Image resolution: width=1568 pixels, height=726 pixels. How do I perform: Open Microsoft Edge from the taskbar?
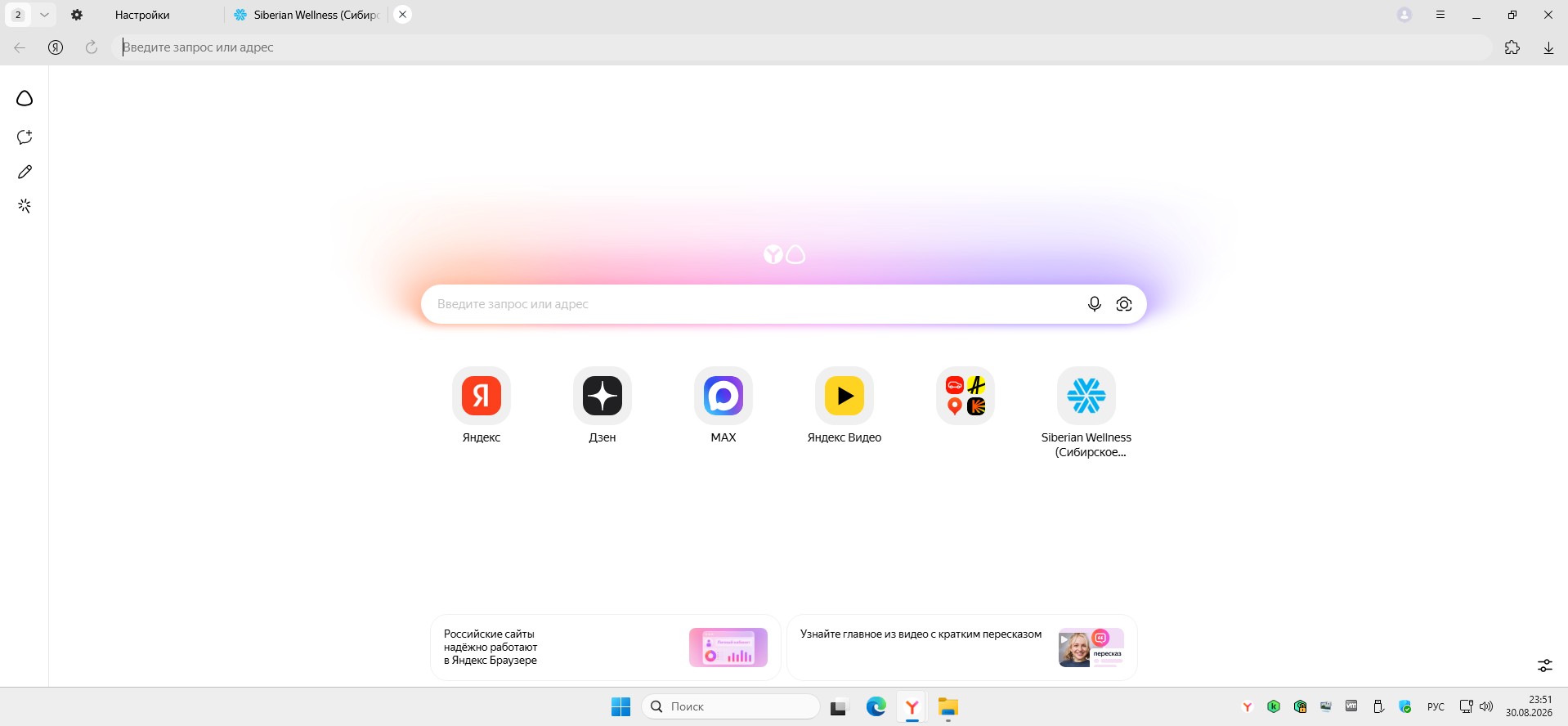876,707
